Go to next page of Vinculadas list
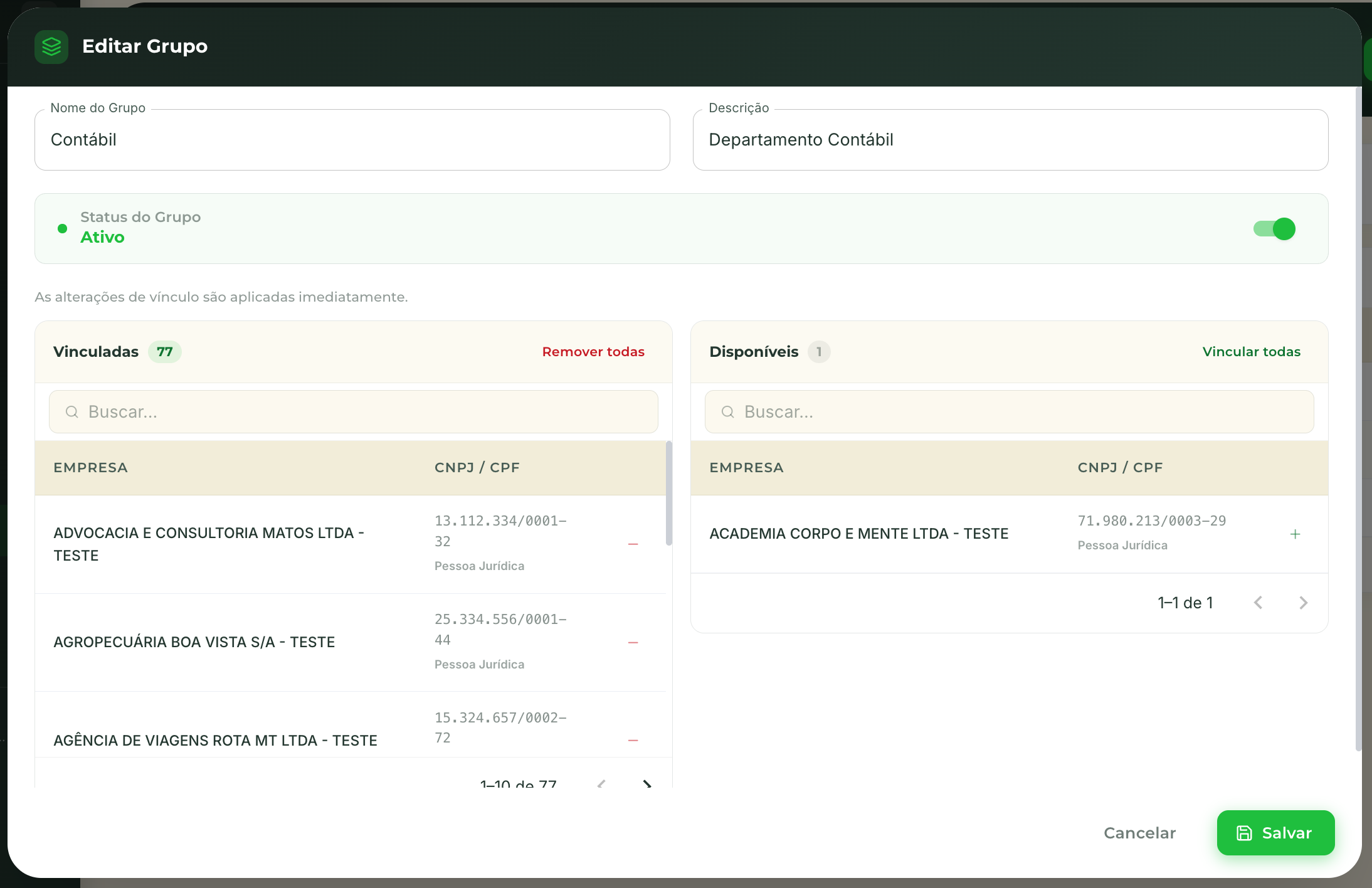 click(646, 783)
